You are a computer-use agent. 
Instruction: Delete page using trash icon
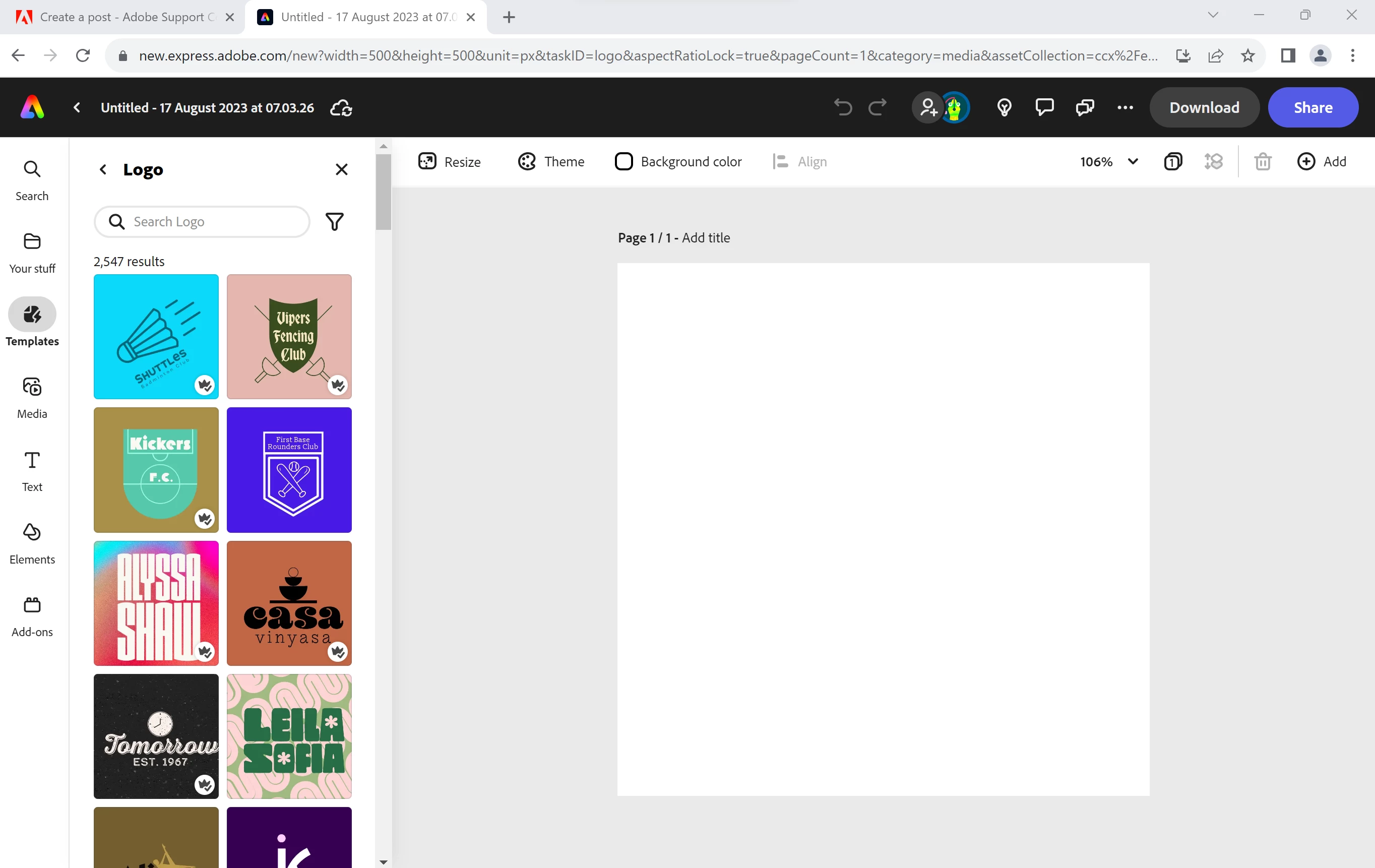[x=1263, y=162]
